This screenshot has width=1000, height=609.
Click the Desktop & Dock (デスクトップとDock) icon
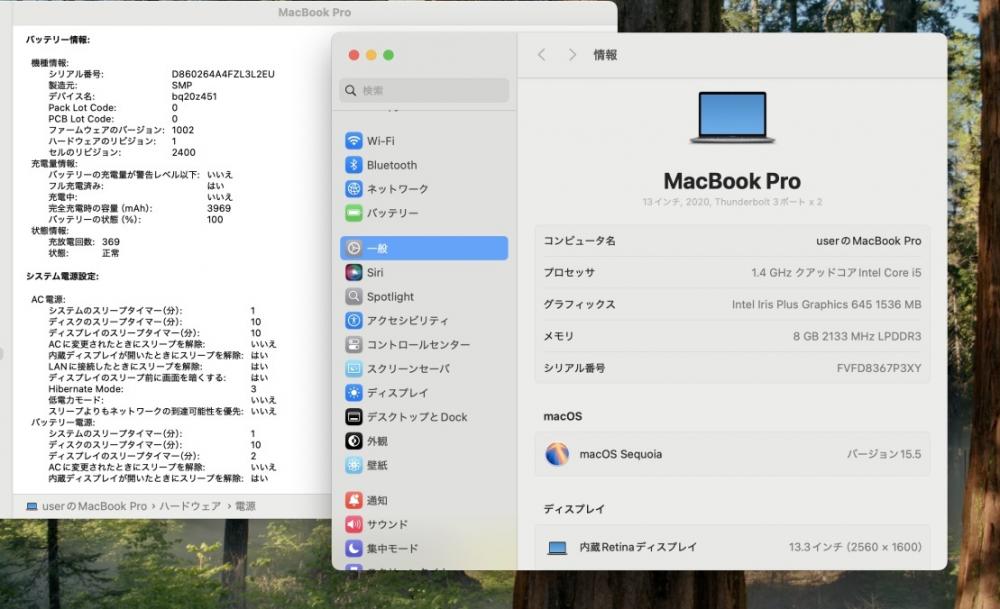(x=353, y=417)
